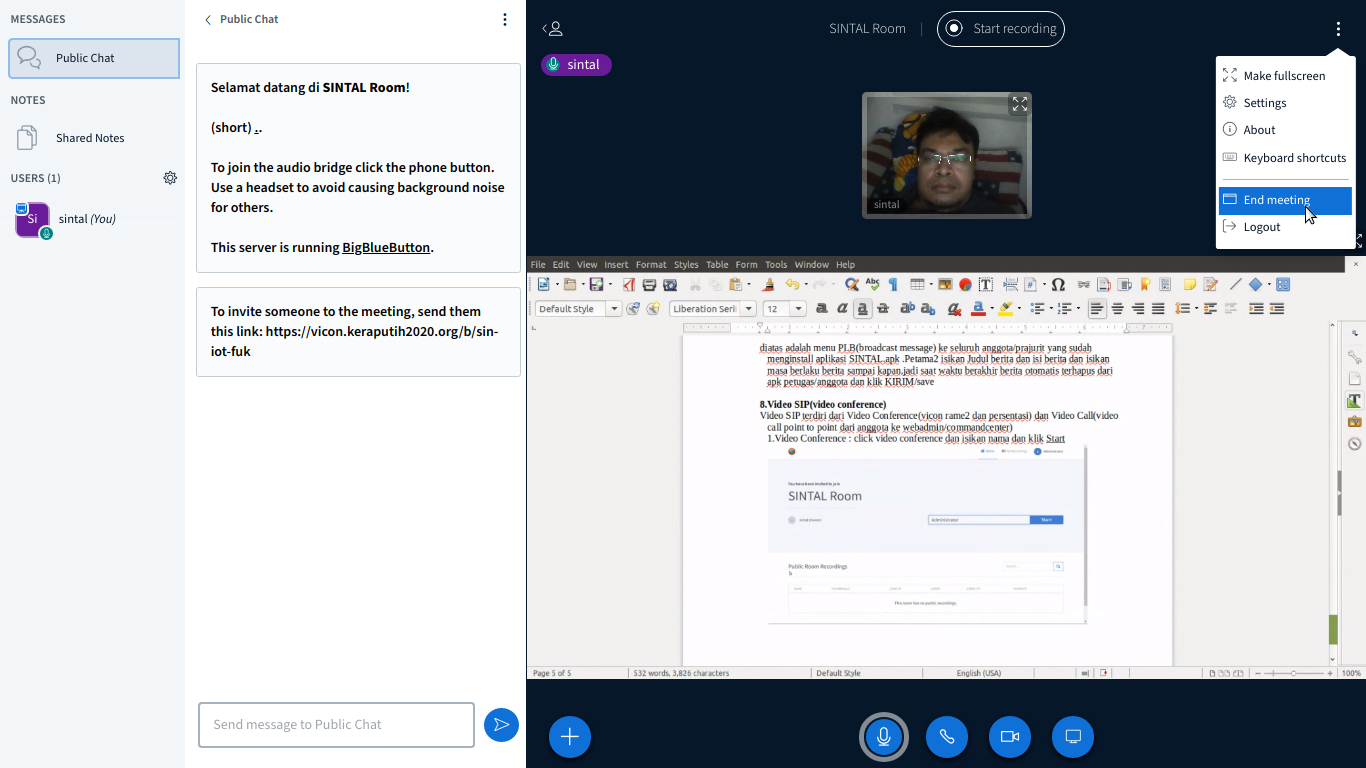The image size is (1366, 768).
Task: Click the Actions plus button
Action: pos(570,737)
